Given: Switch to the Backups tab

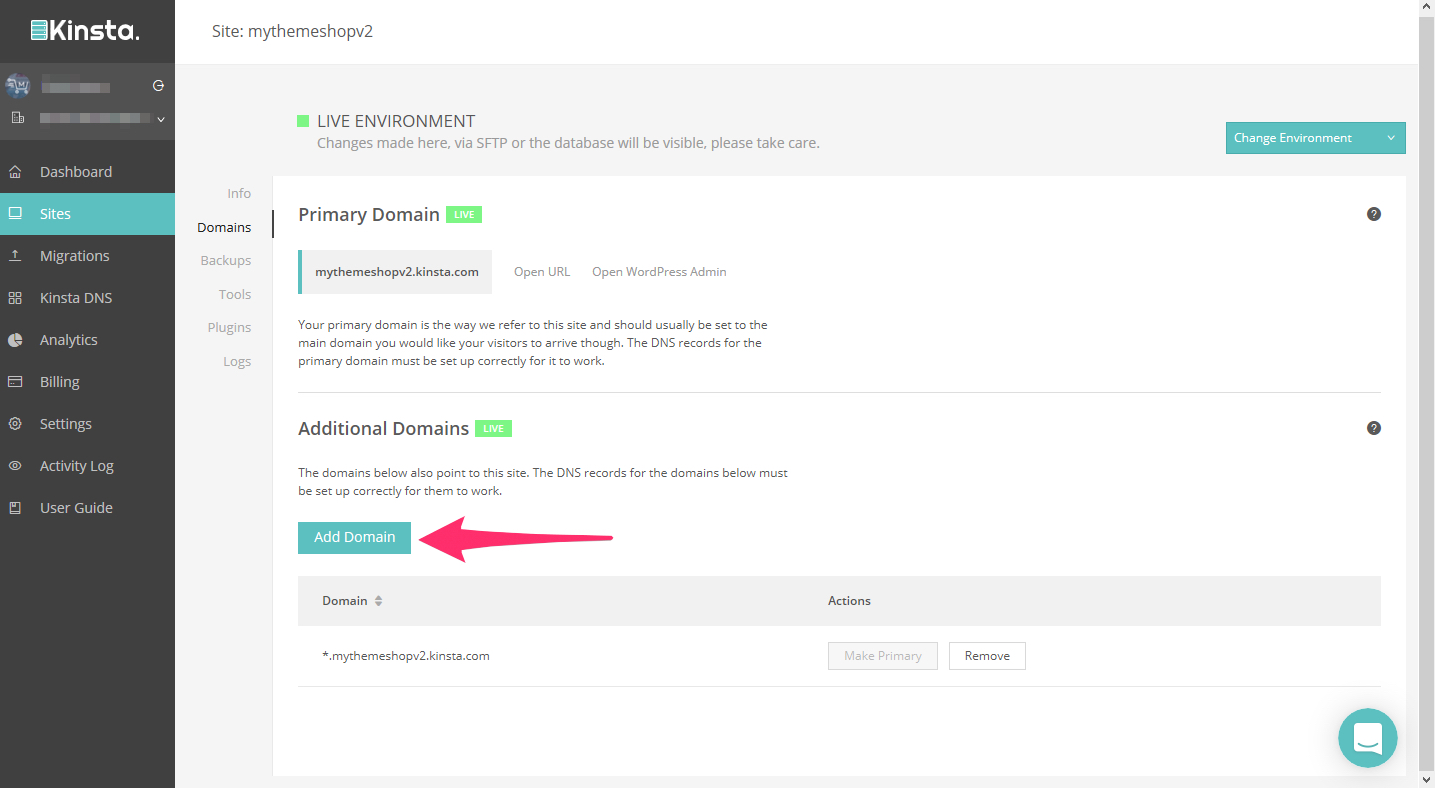Looking at the screenshot, I should coord(225,260).
